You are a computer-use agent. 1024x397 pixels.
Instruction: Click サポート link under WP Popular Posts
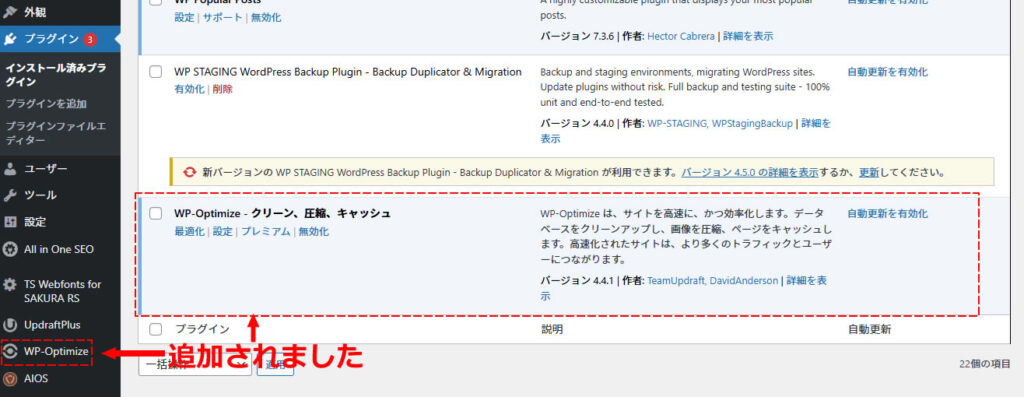click(x=223, y=18)
